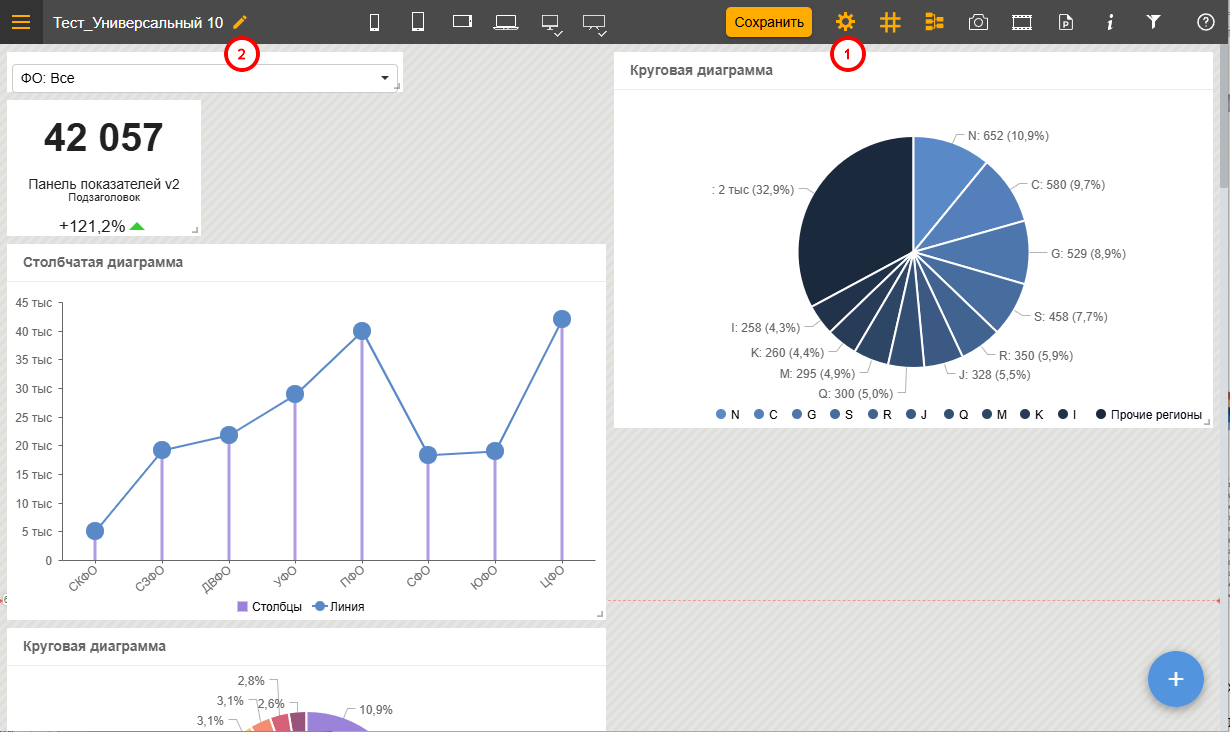Viewport: 1230px width, 732px height.
Task: Open the info icon
Action: [1110, 22]
